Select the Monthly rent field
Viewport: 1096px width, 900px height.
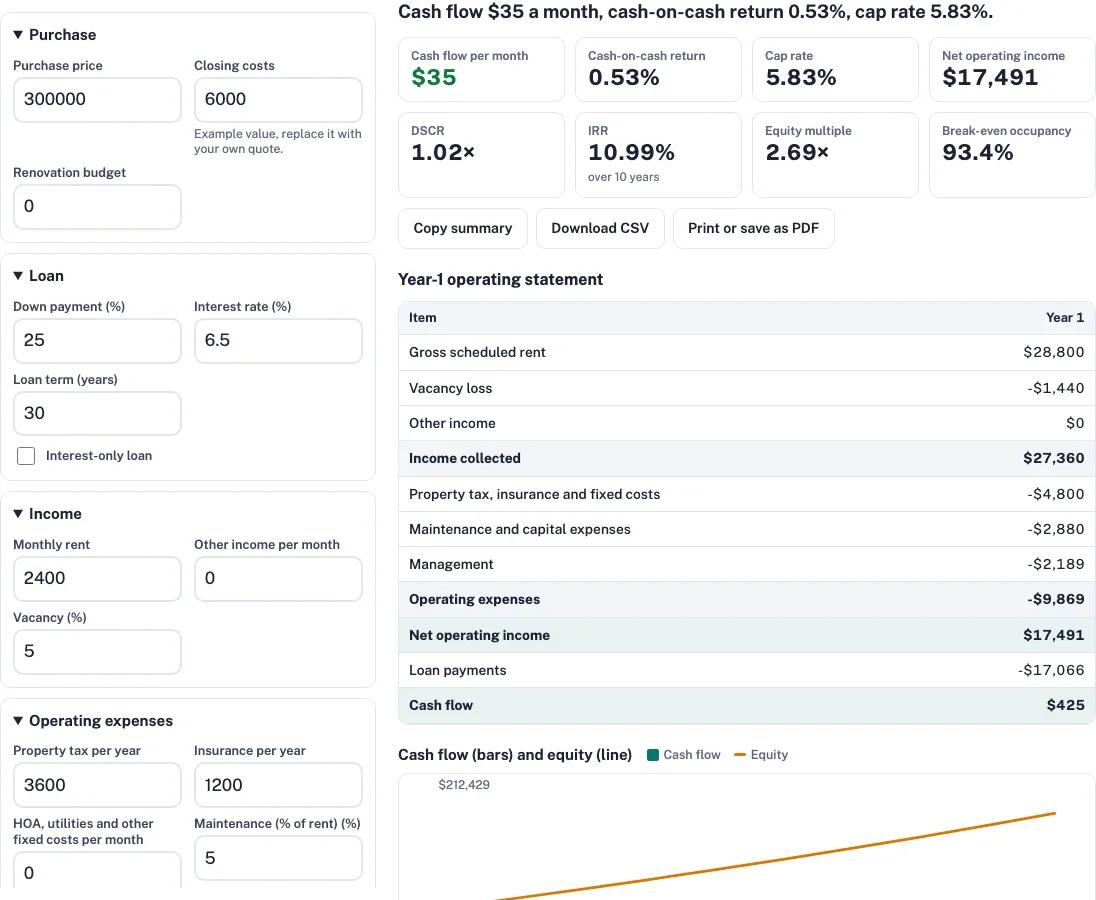[97, 579]
